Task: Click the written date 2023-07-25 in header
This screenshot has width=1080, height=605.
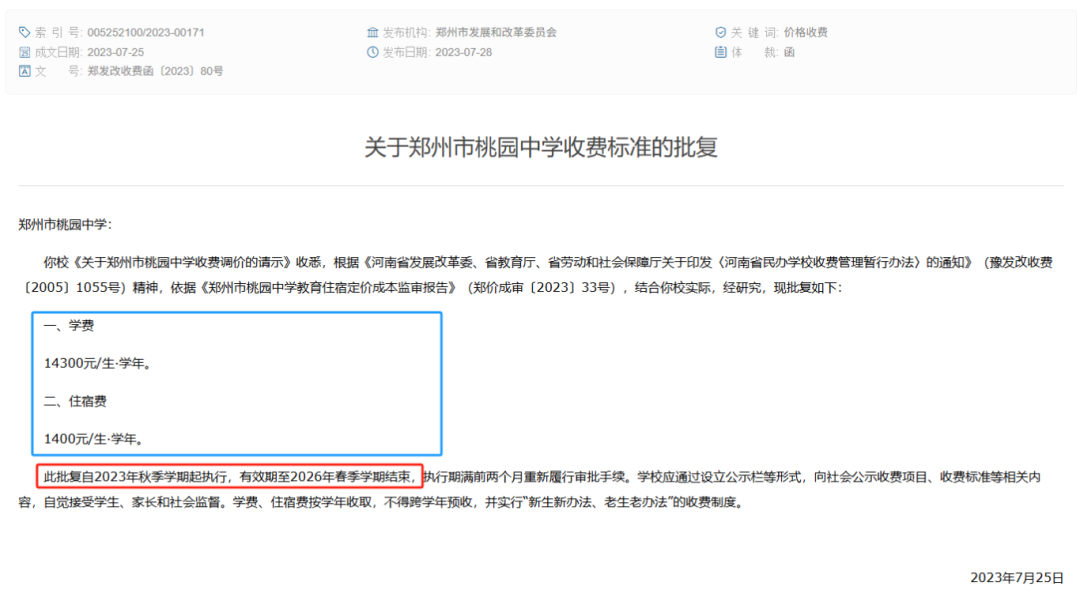Action: (x=116, y=52)
